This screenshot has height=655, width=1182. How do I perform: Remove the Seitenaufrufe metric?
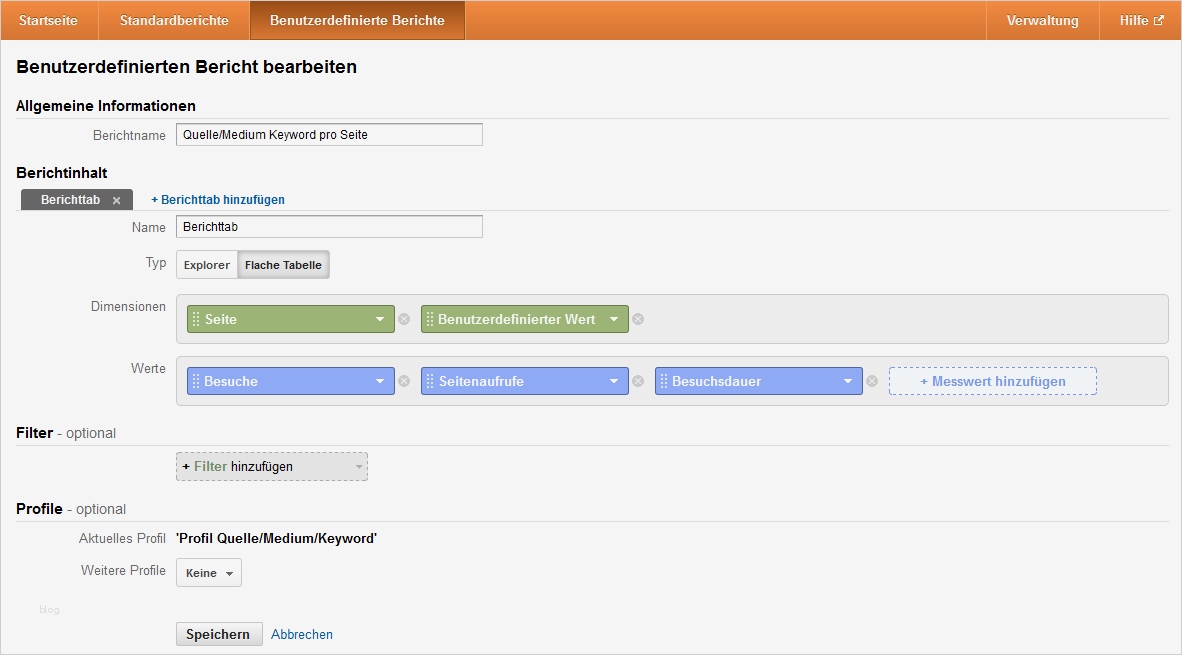(x=638, y=381)
